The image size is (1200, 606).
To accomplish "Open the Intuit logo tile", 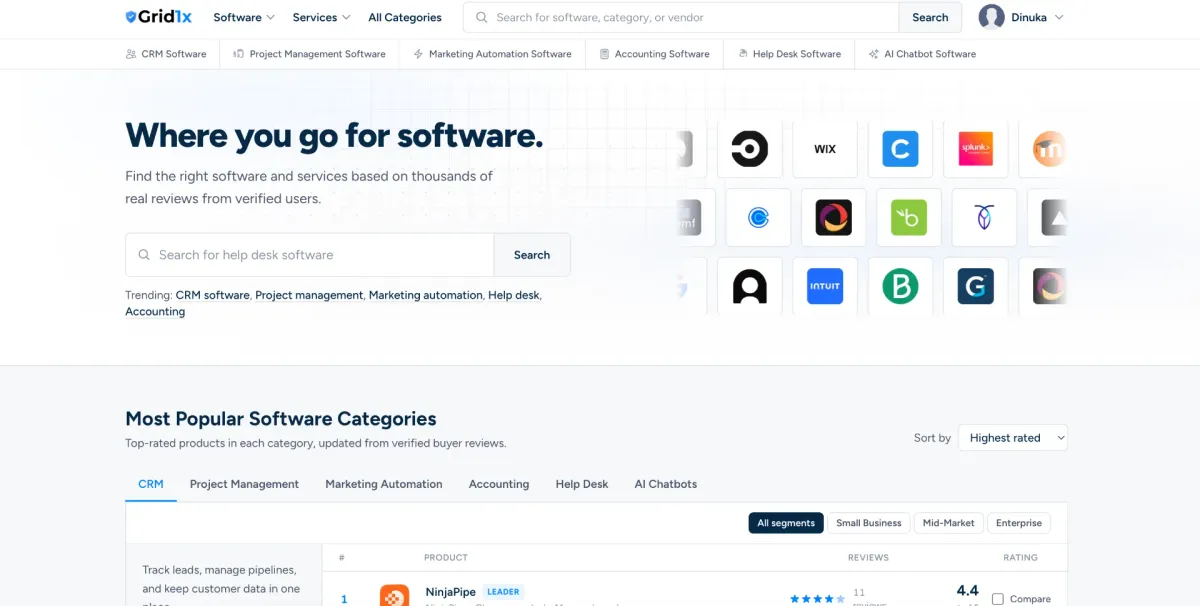I will tap(825, 286).
